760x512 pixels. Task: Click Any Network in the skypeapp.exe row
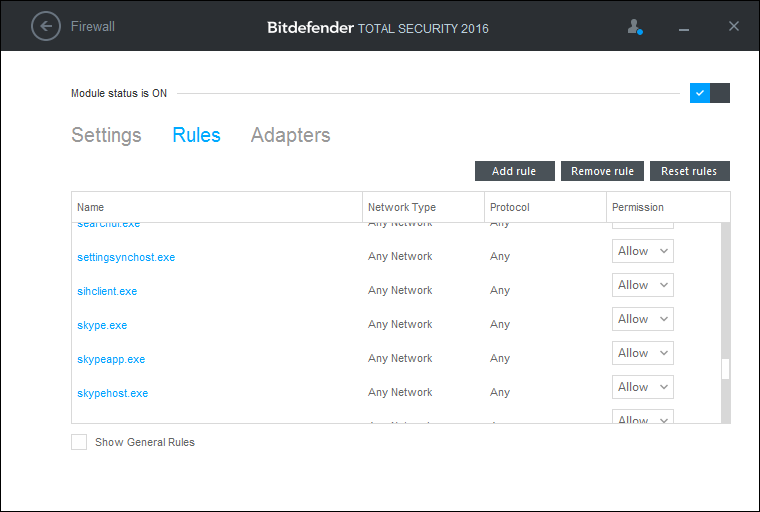click(x=400, y=358)
